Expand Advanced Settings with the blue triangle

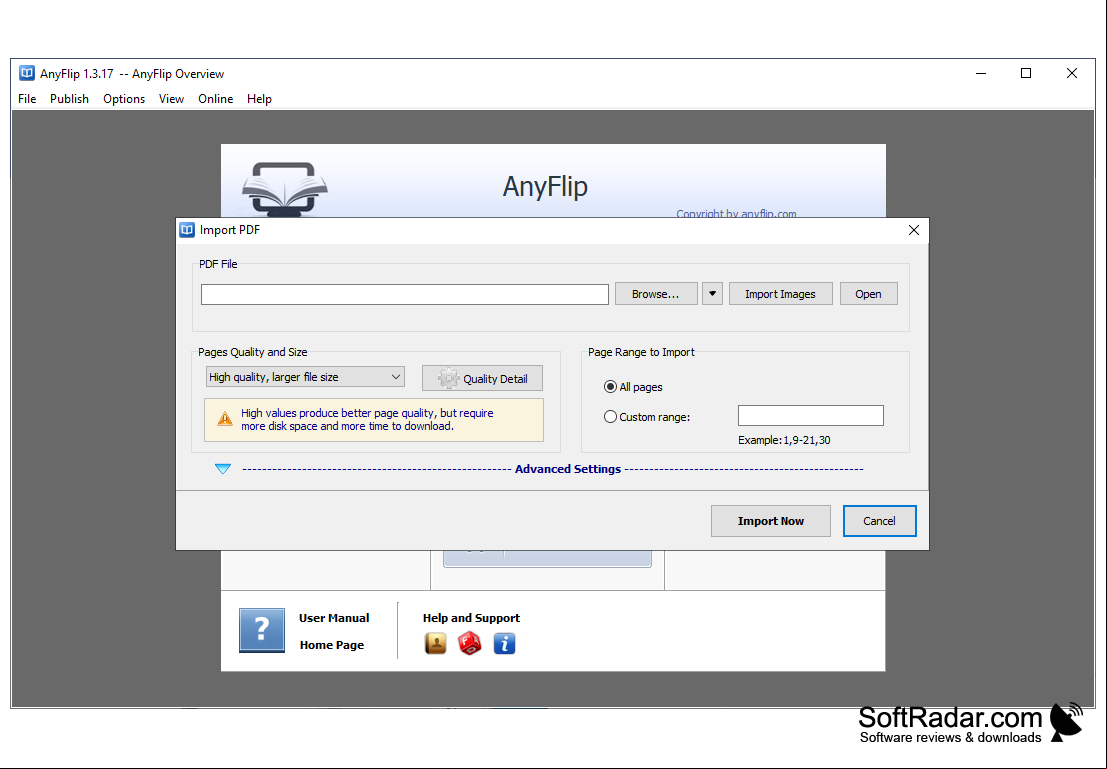pyautogui.click(x=223, y=469)
